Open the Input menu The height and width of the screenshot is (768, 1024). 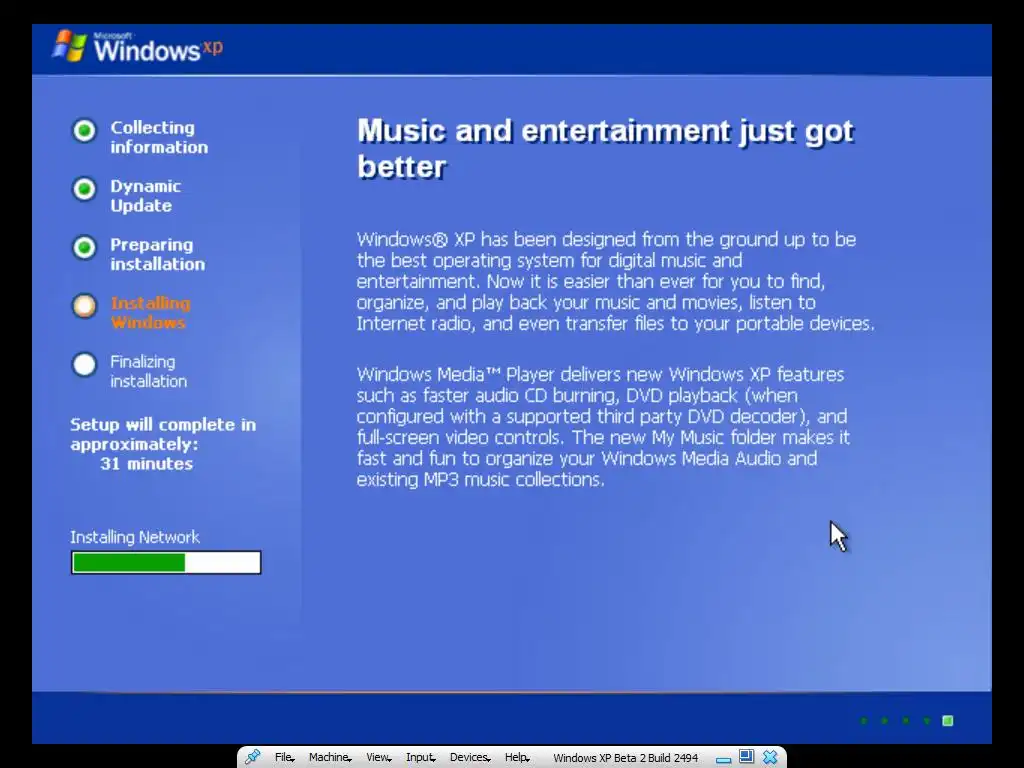(421, 758)
